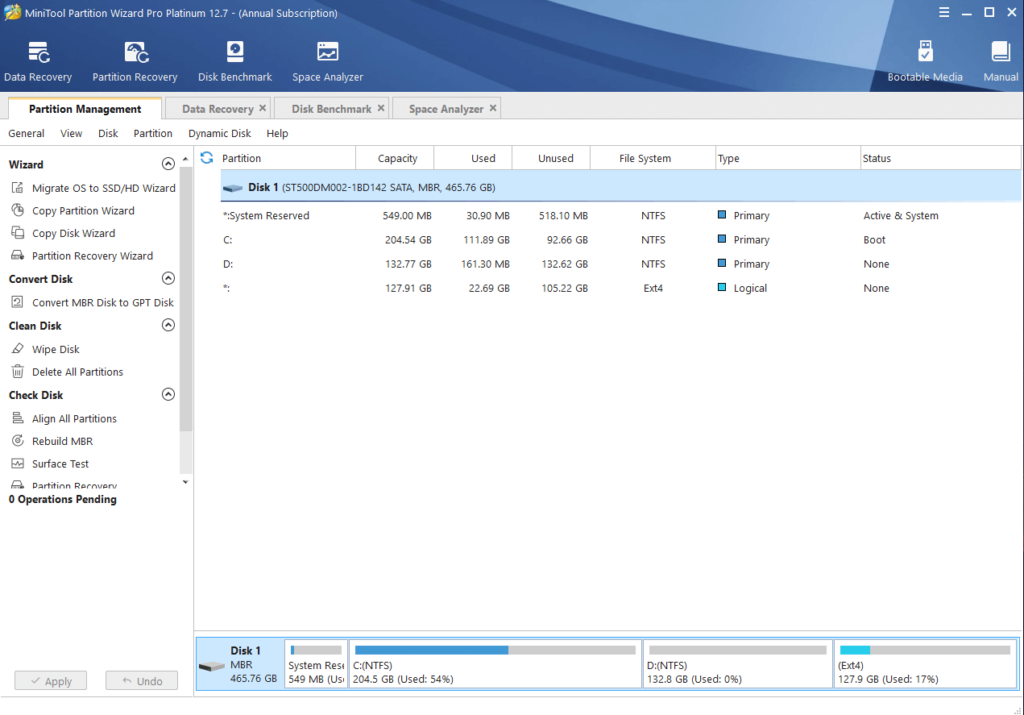Click the Disk 1 drive icon in partition list
Viewport: 1024px width, 715px height.
tap(232, 188)
